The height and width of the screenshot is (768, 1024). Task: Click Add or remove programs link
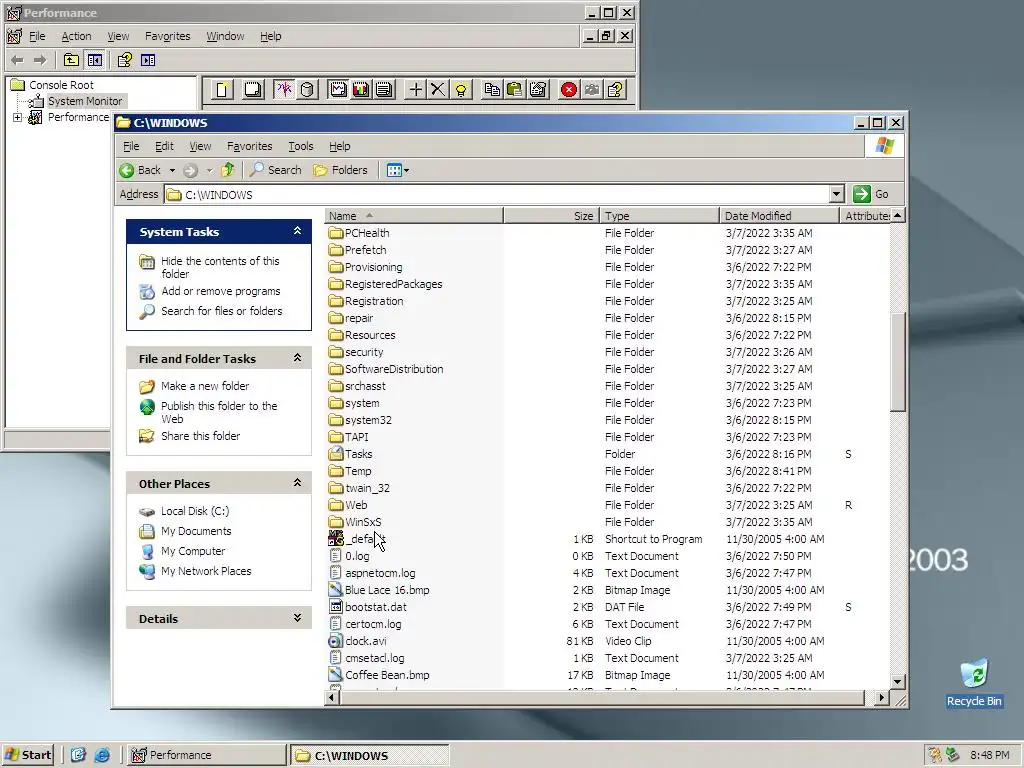221,291
